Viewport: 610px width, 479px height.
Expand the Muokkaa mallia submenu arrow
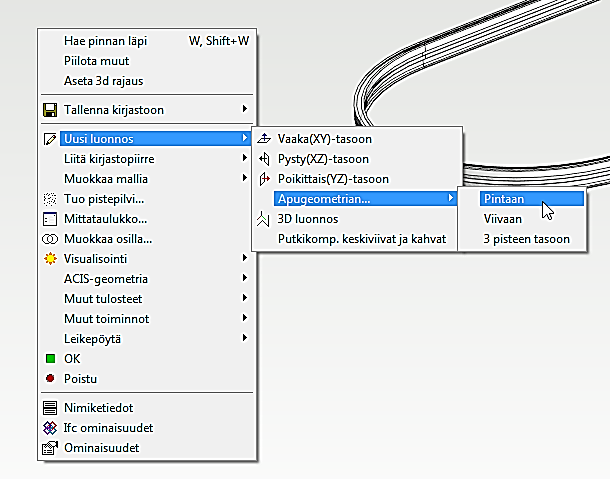pos(245,178)
